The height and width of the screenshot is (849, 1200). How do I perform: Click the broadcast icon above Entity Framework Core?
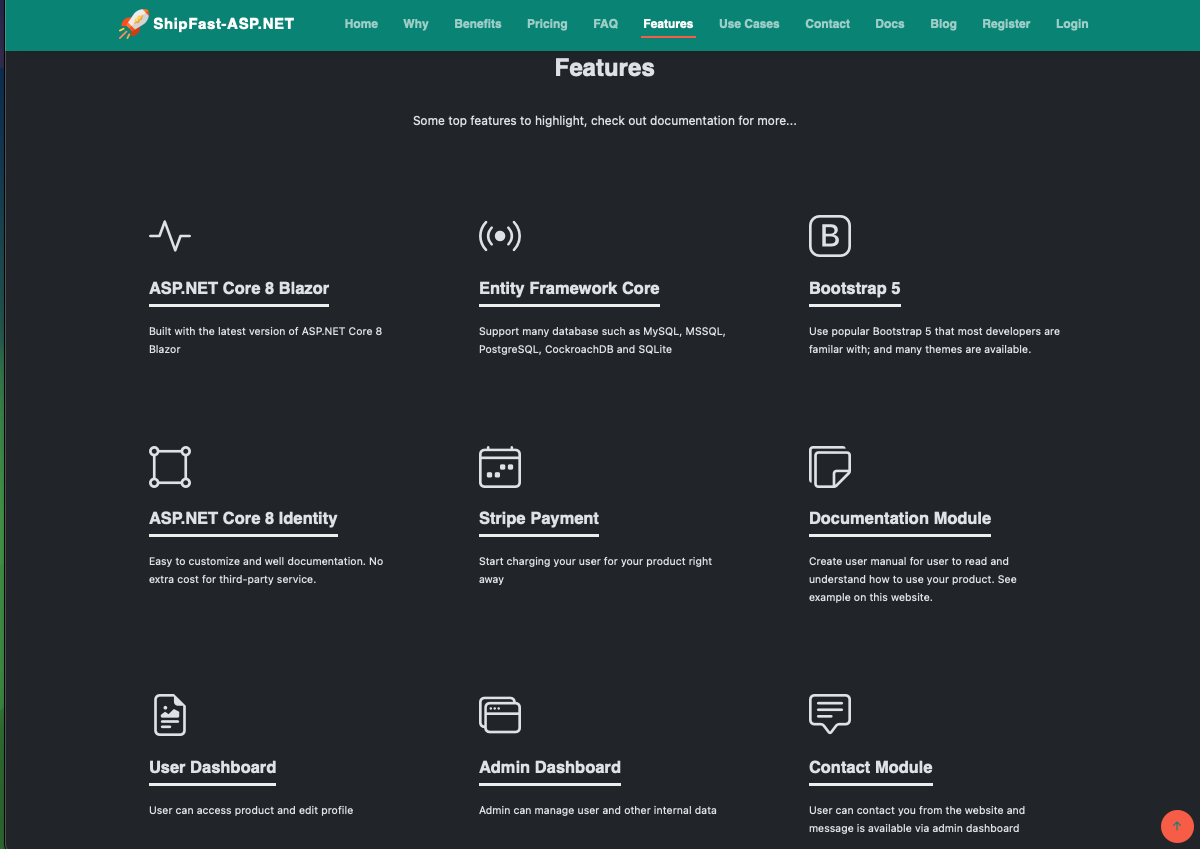tap(500, 236)
